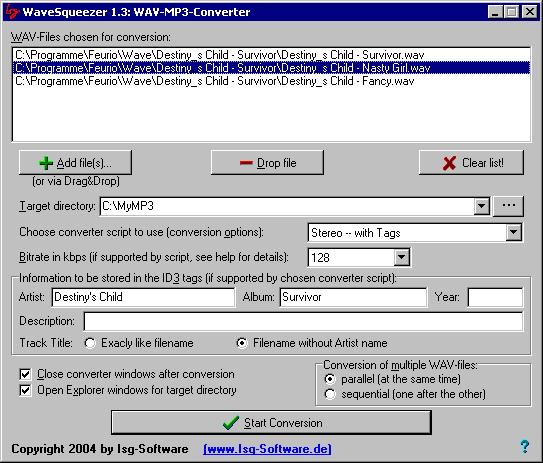Viewport: 543px width, 463px height.
Task: Click the Target directory field C:\MyMP3
Action: (x=287, y=206)
